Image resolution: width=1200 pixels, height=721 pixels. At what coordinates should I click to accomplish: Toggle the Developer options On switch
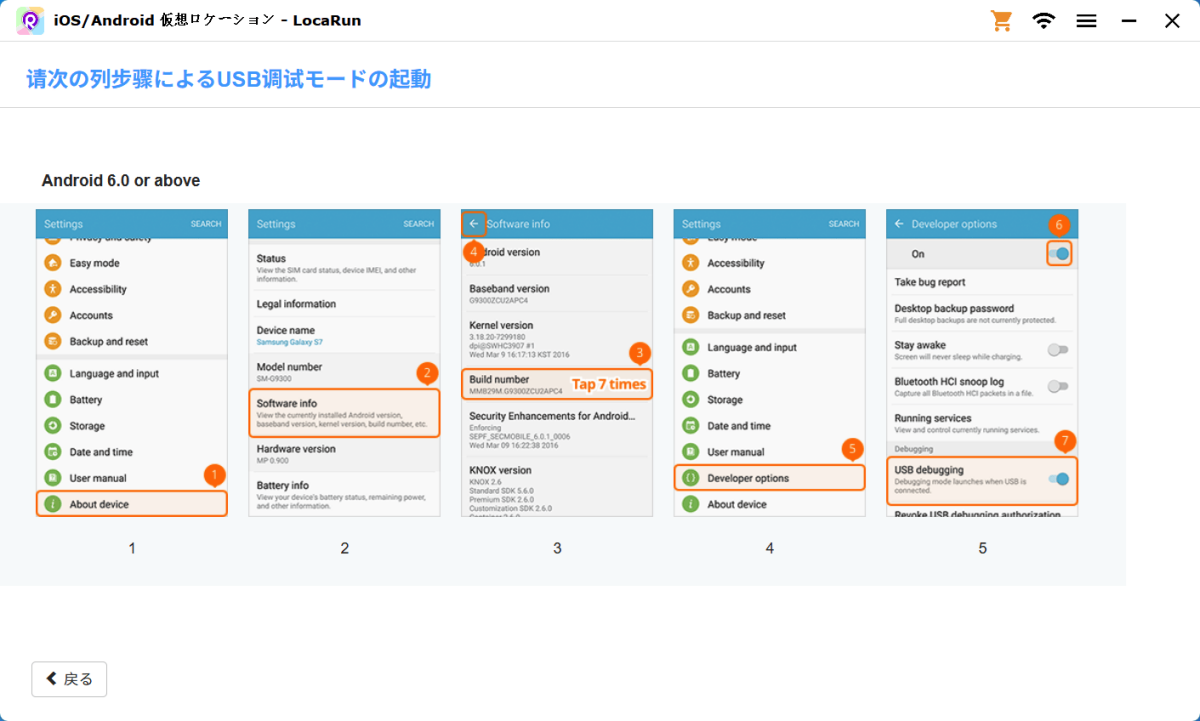1059,254
